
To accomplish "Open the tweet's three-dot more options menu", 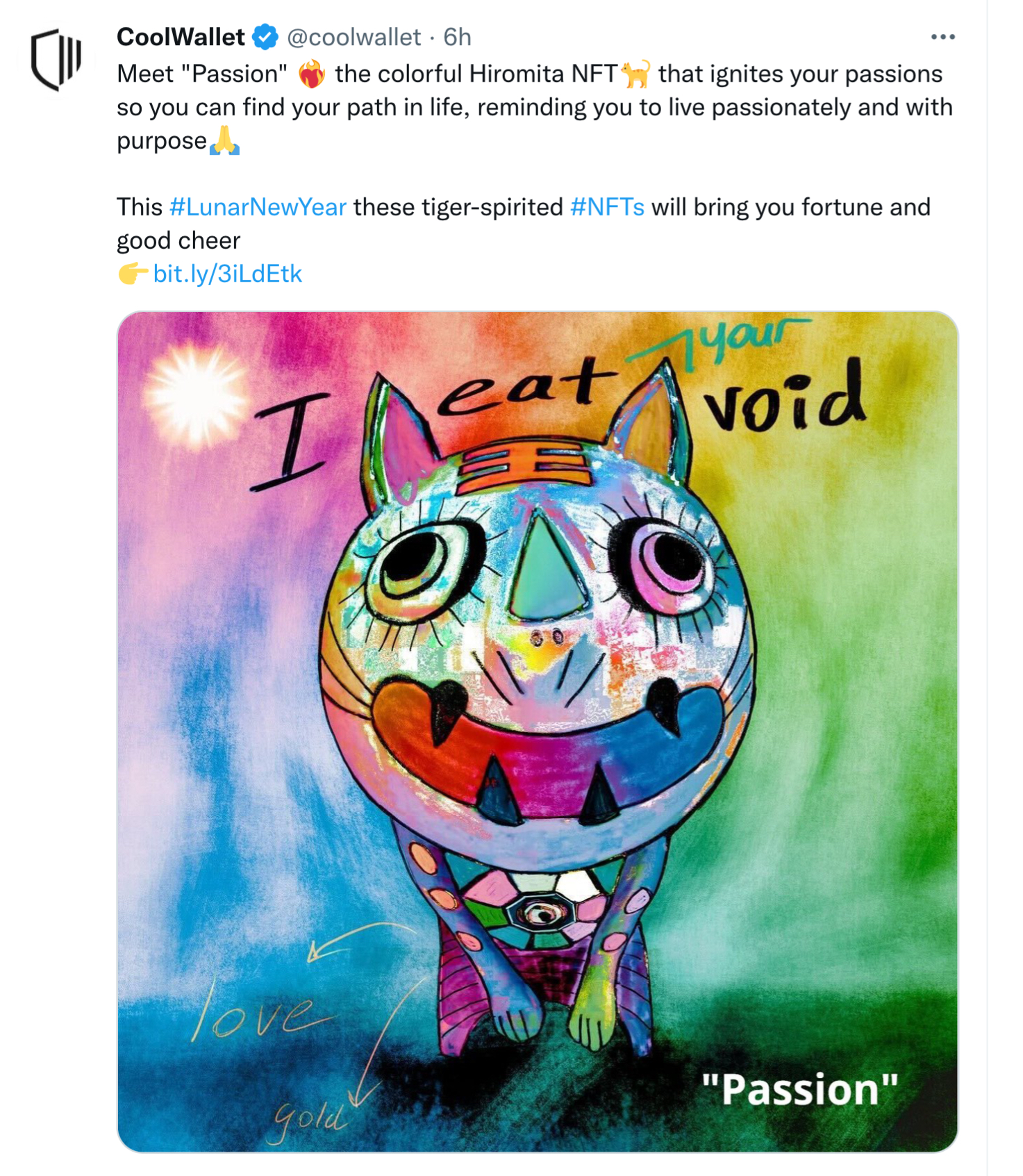I will tap(942, 37).
